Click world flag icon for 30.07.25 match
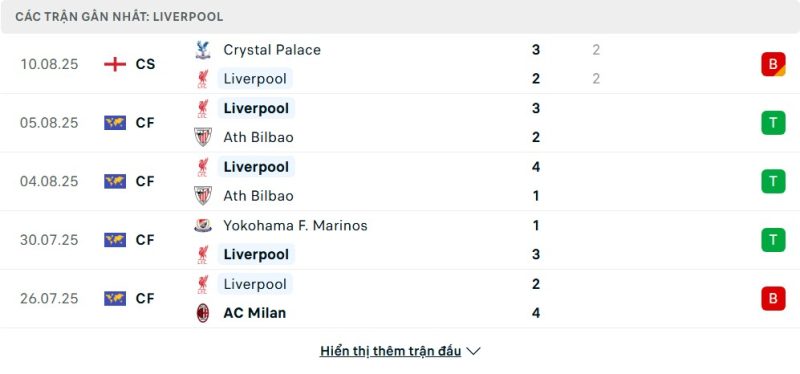The height and width of the screenshot is (374, 800). (115, 240)
